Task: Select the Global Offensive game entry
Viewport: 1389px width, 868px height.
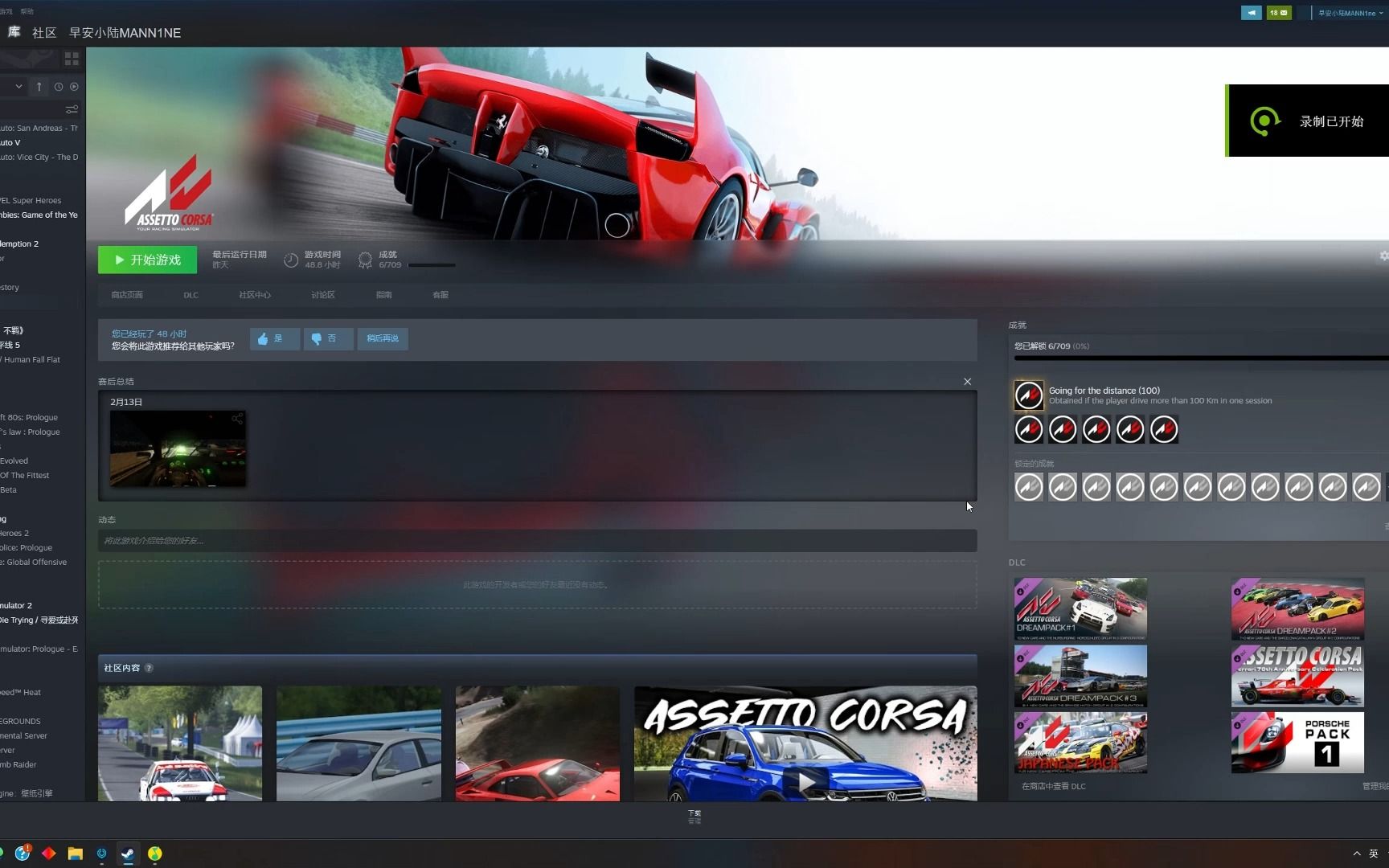Action: [x=34, y=562]
